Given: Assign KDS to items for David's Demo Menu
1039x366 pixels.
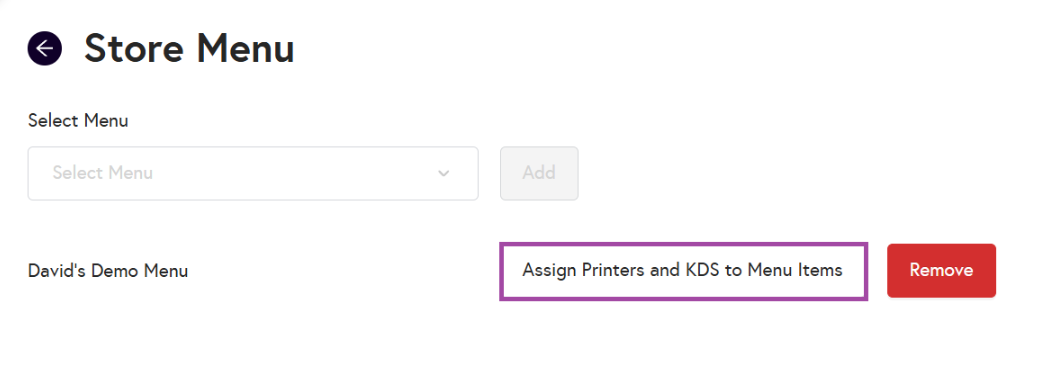Looking at the screenshot, I should pyautogui.click(x=683, y=271).
